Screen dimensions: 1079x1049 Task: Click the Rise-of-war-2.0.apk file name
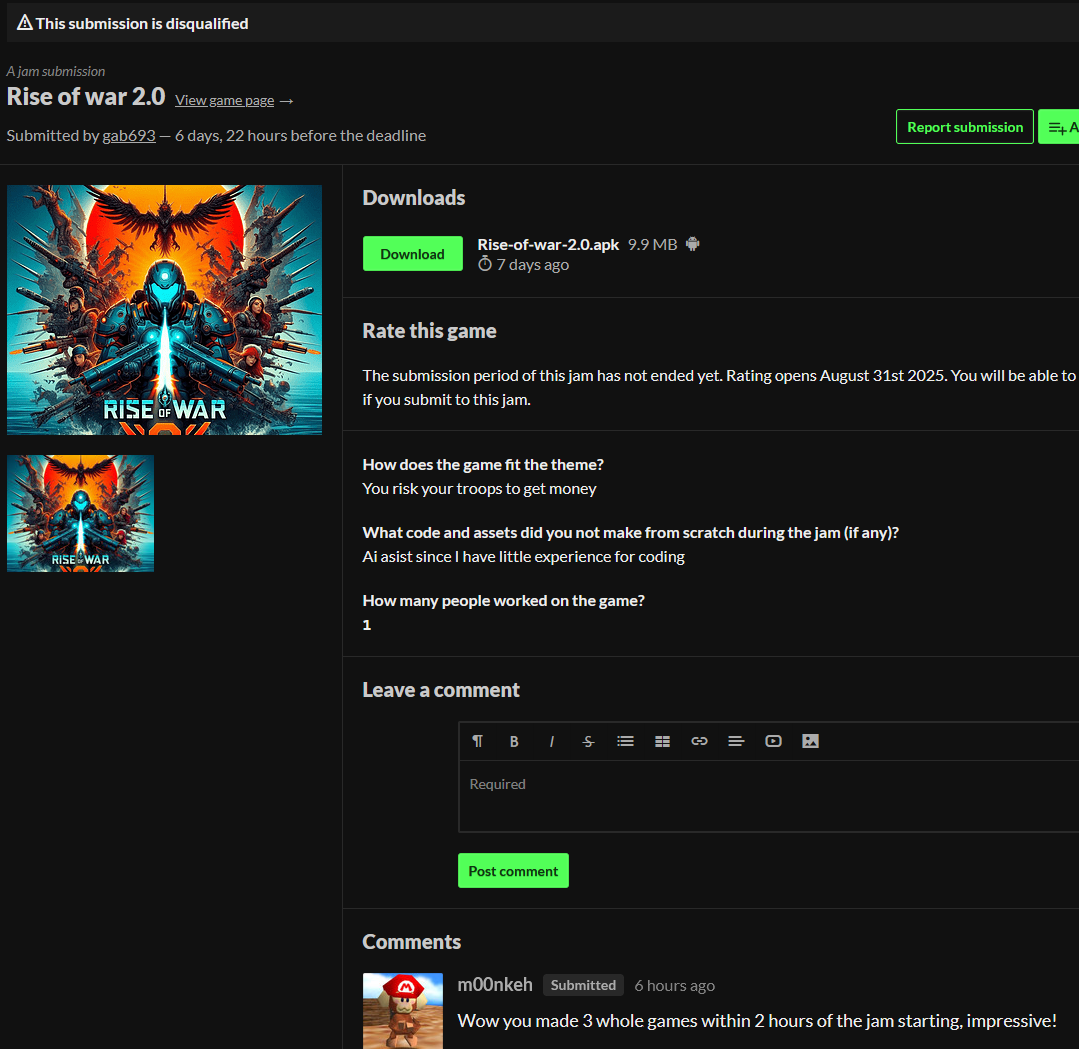548,244
